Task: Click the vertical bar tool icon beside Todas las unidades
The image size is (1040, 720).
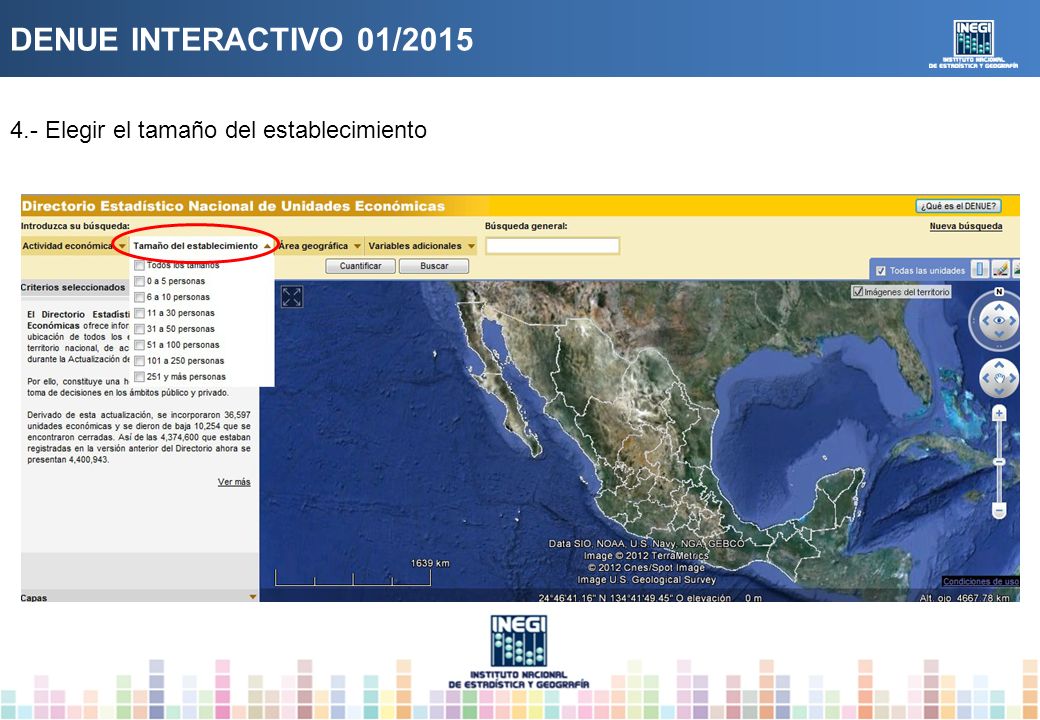Action: click(x=979, y=269)
